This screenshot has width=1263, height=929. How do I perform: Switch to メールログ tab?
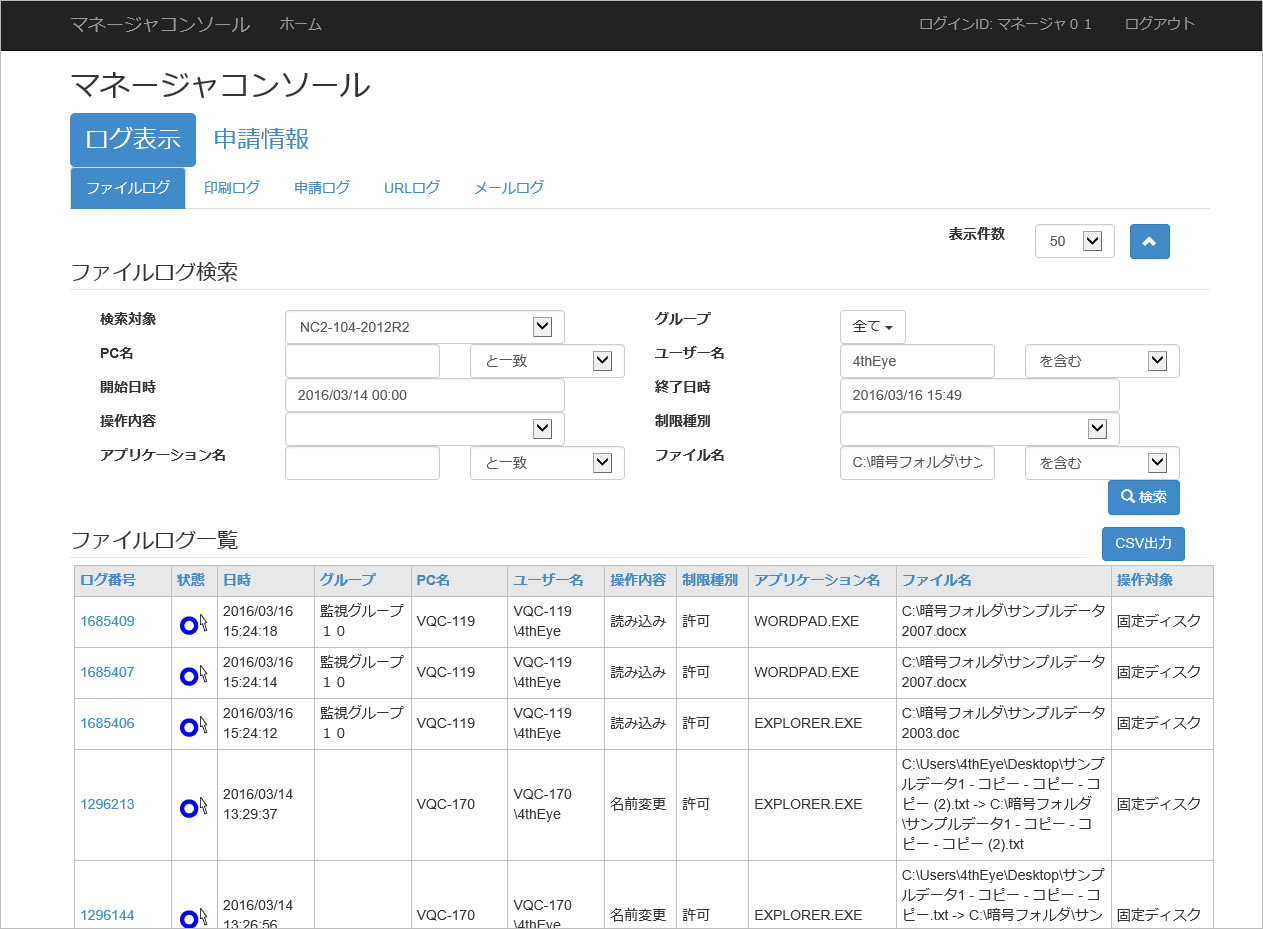[509, 188]
